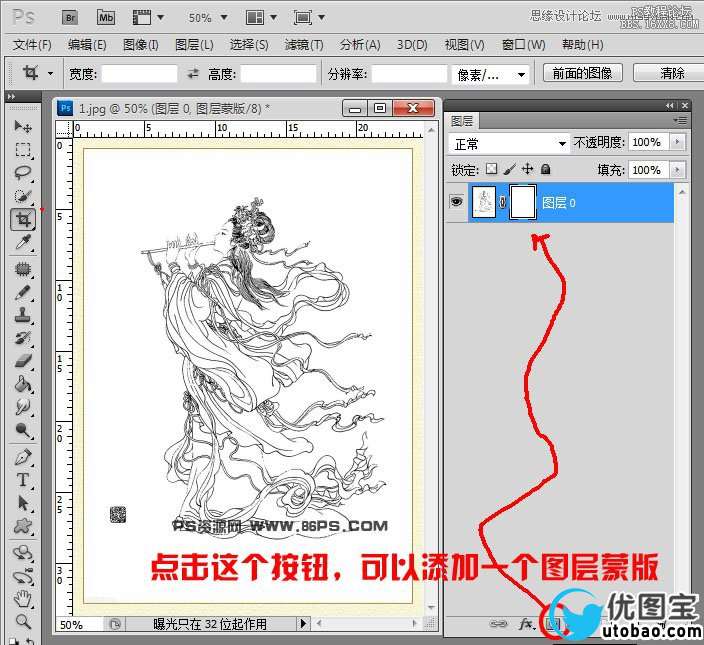Select the Lasso tool
Image resolution: width=704 pixels, height=645 pixels.
coord(23,173)
